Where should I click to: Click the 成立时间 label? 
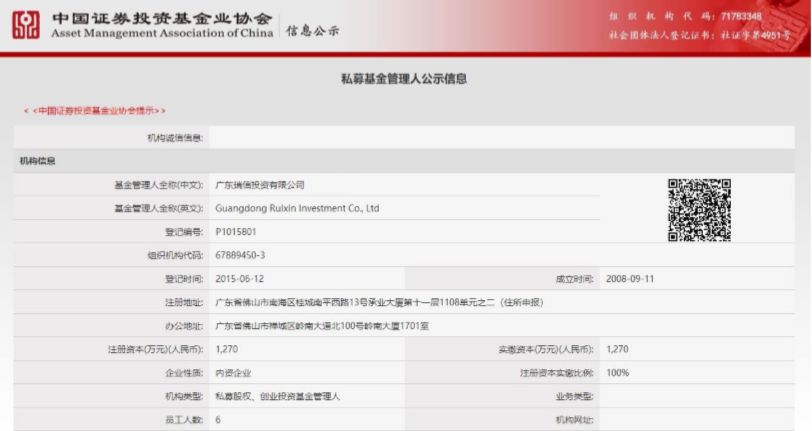574,279
